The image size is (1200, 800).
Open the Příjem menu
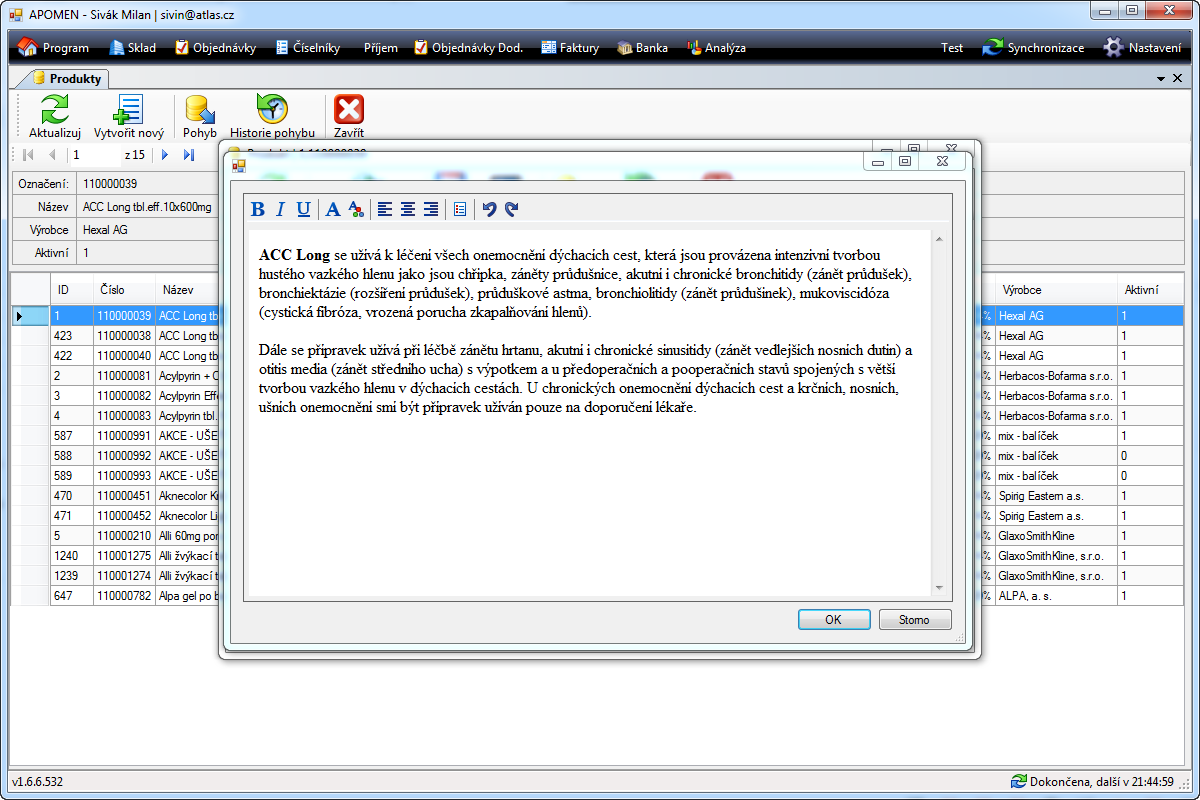(x=380, y=47)
